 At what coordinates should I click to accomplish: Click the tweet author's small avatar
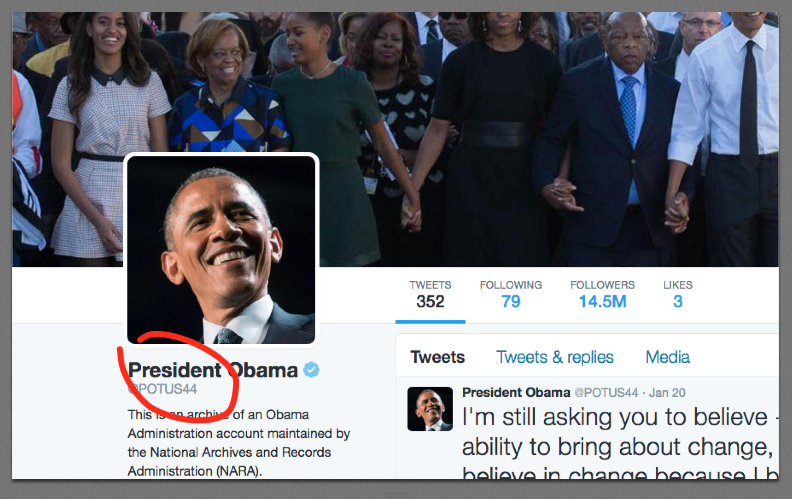[x=430, y=409]
